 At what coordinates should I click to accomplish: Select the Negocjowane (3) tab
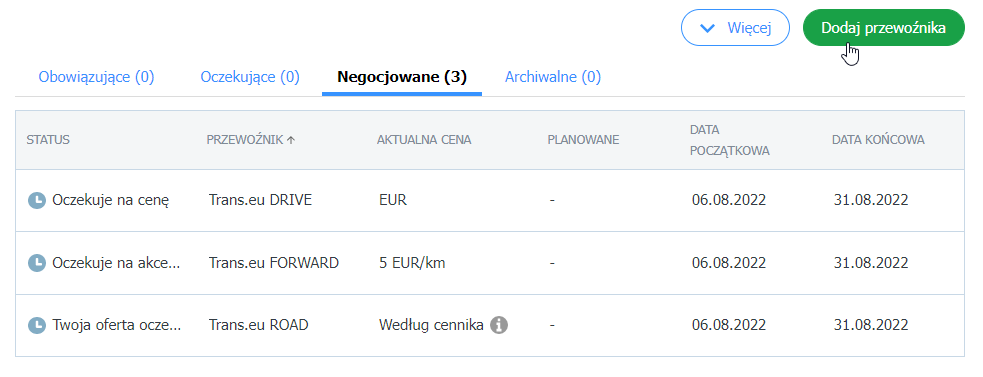pos(402,77)
